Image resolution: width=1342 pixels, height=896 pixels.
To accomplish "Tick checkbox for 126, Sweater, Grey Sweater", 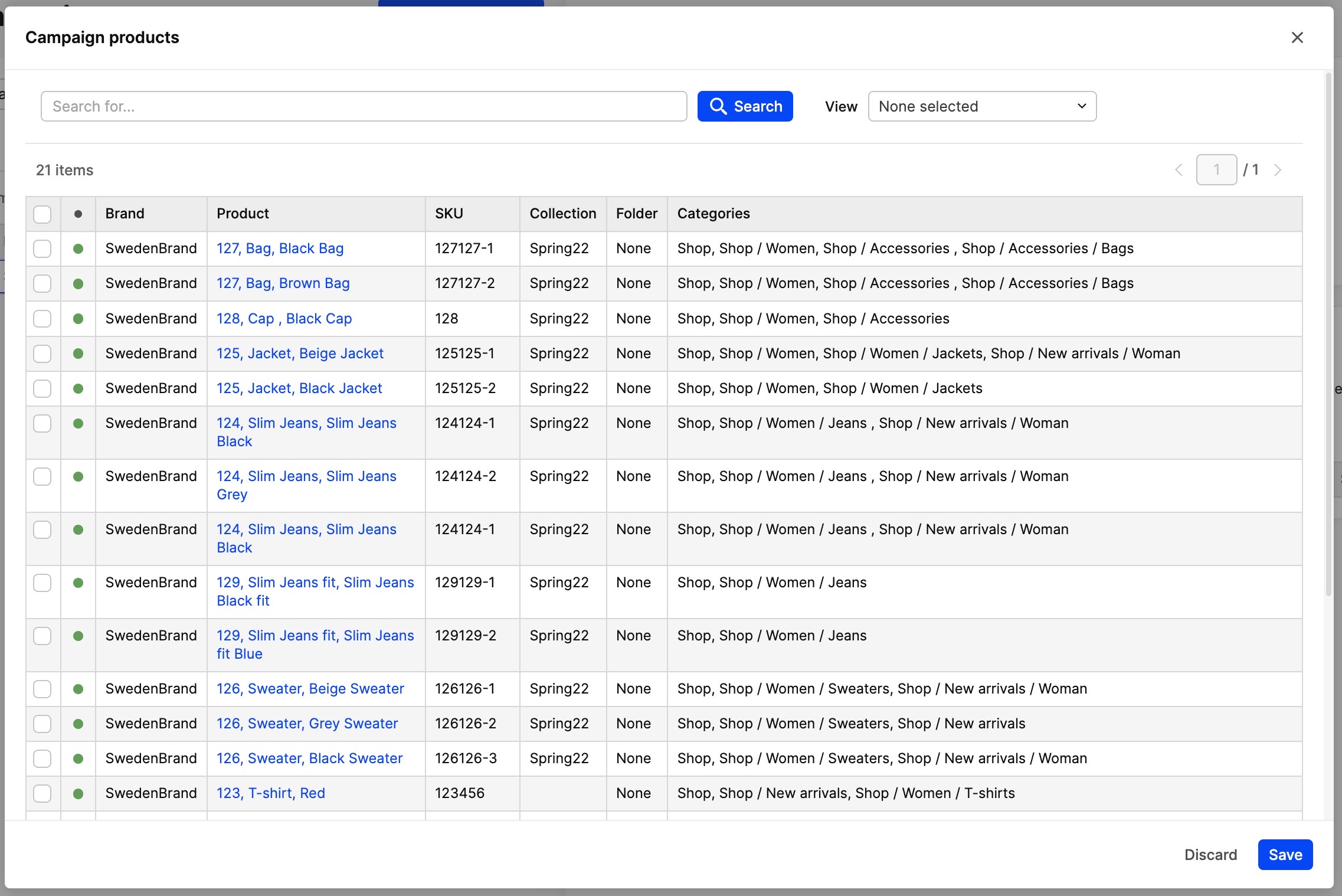I will [x=42, y=724].
